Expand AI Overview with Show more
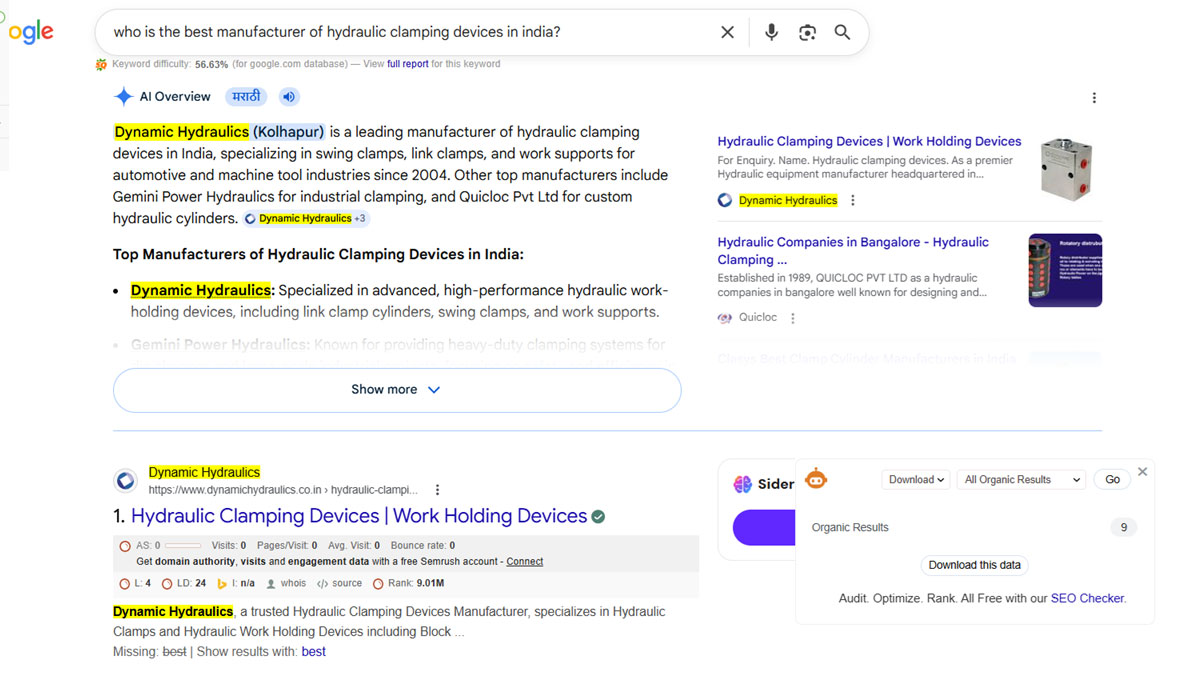The width and height of the screenshot is (1200, 699). pyautogui.click(x=397, y=390)
